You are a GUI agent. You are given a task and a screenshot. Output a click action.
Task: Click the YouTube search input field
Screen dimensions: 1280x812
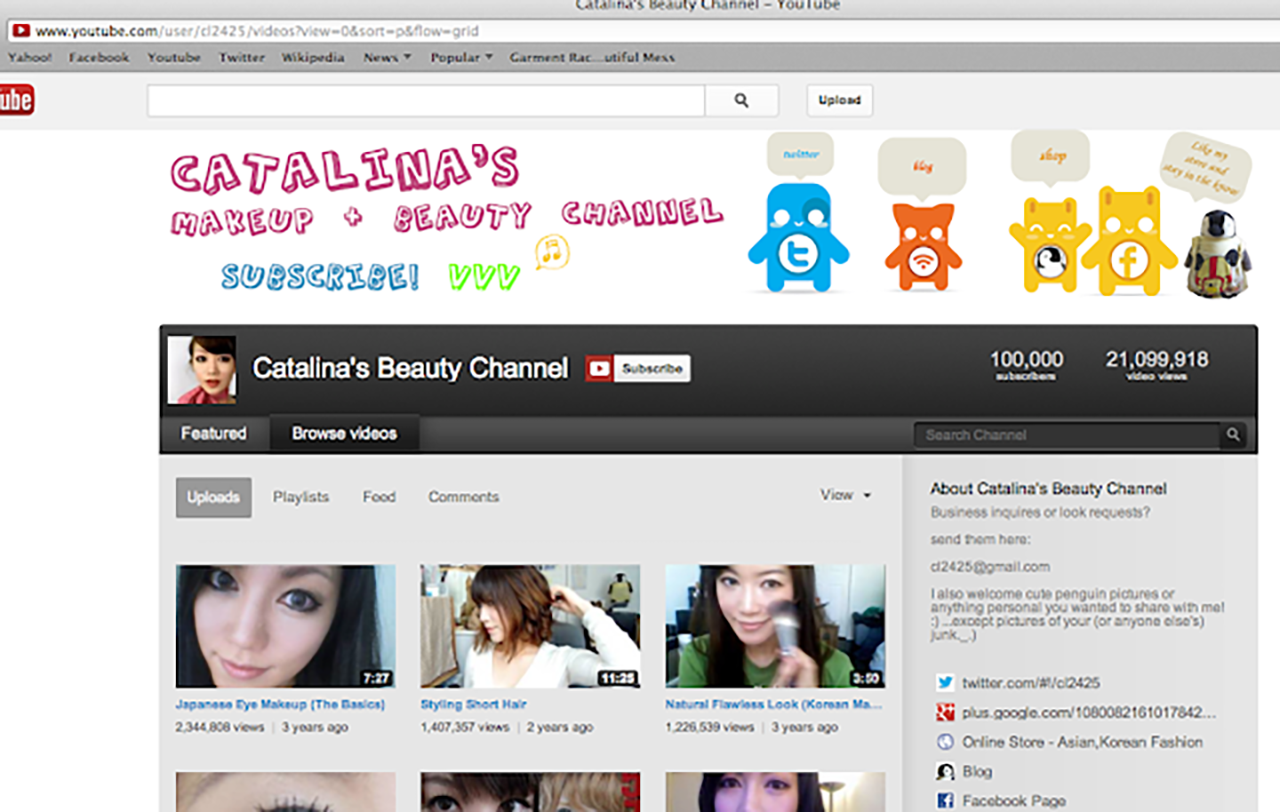pyautogui.click(x=426, y=100)
